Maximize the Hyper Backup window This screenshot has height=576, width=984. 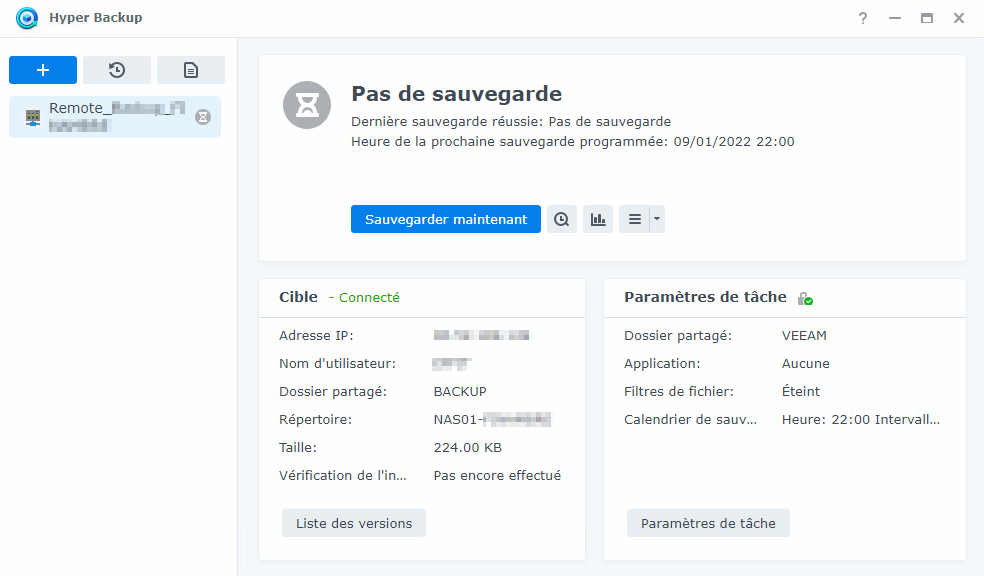tap(927, 18)
